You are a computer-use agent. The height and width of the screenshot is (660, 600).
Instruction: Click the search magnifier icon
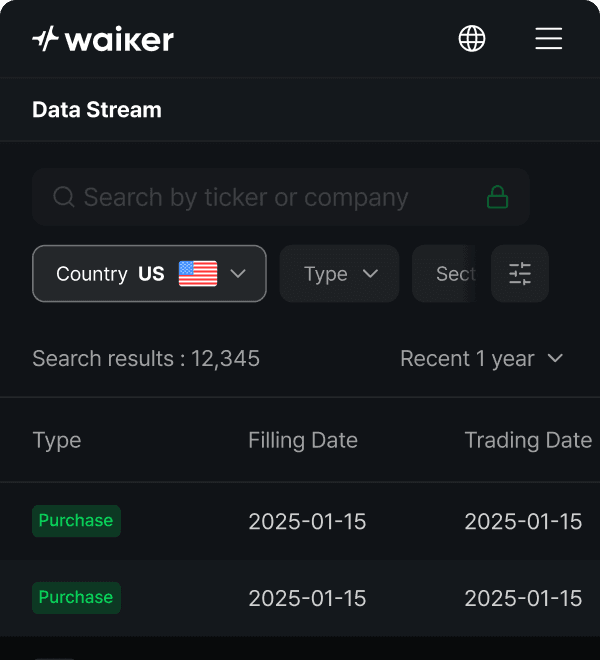coord(63,197)
